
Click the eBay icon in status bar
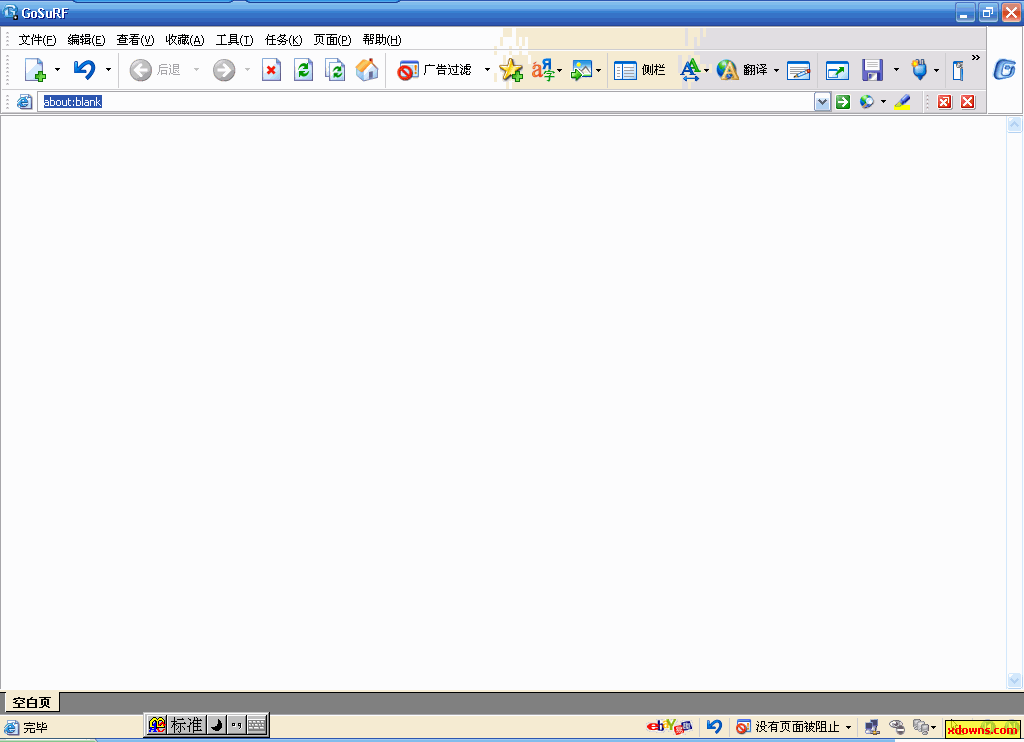tap(669, 726)
